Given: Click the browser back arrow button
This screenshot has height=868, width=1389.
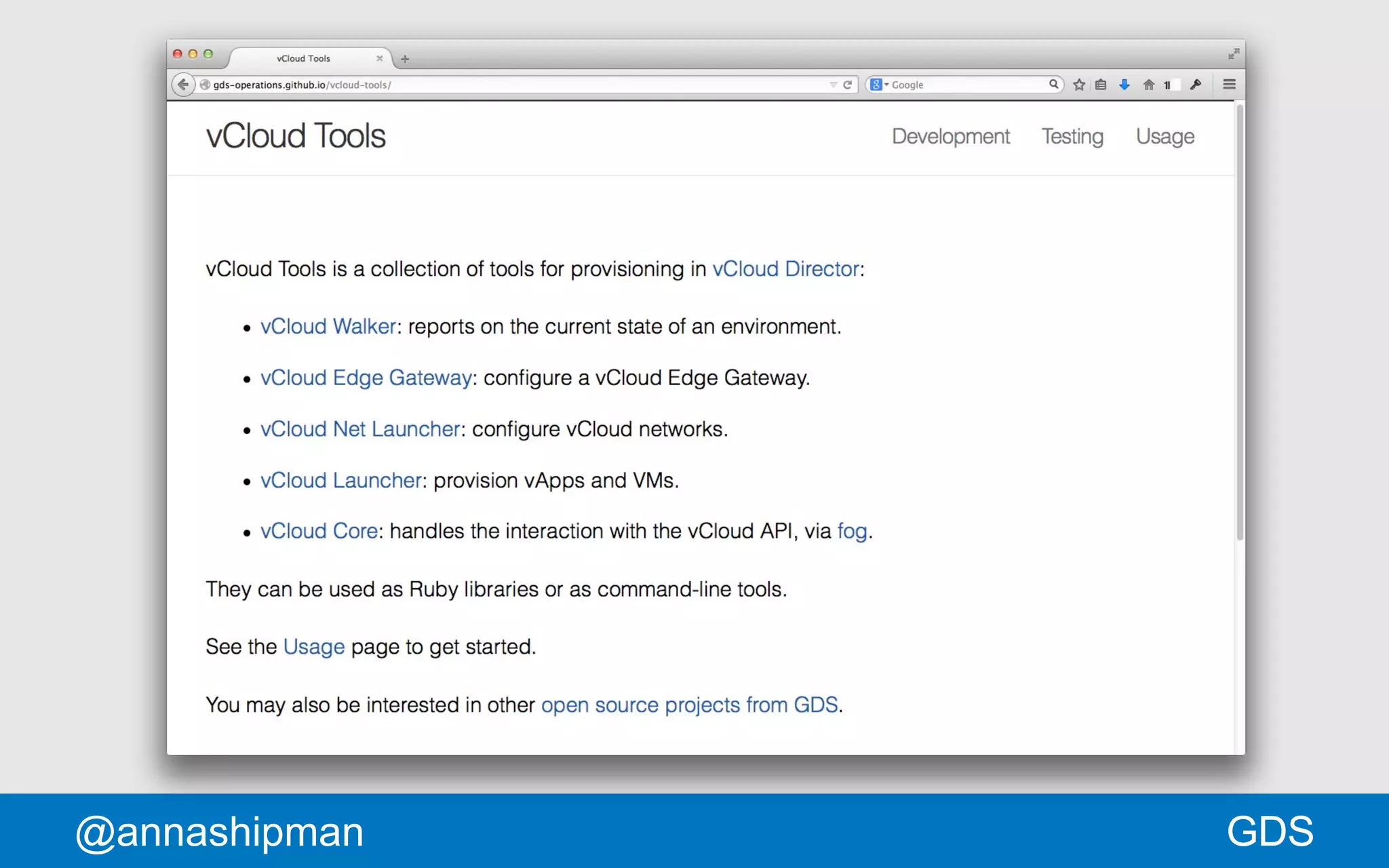Looking at the screenshot, I should click(x=182, y=85).
